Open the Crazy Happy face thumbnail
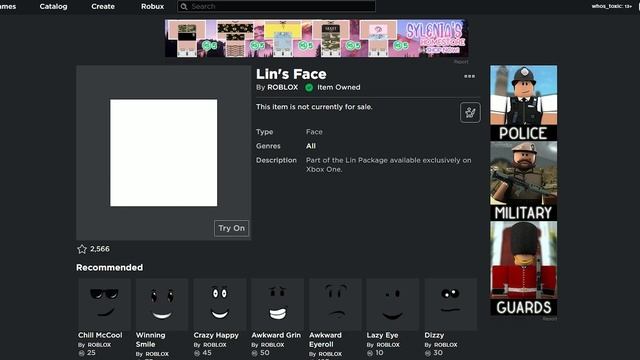Screen dimensions: 640x360 220,304
